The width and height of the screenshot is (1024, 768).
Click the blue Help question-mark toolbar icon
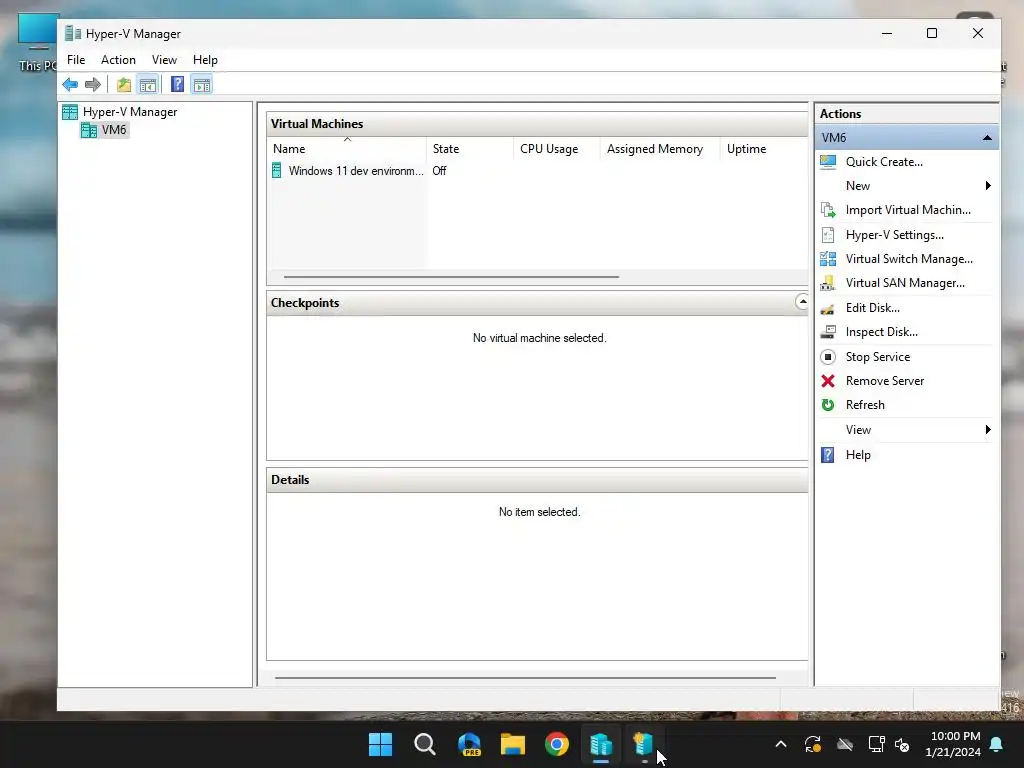(x=177, y=84)
